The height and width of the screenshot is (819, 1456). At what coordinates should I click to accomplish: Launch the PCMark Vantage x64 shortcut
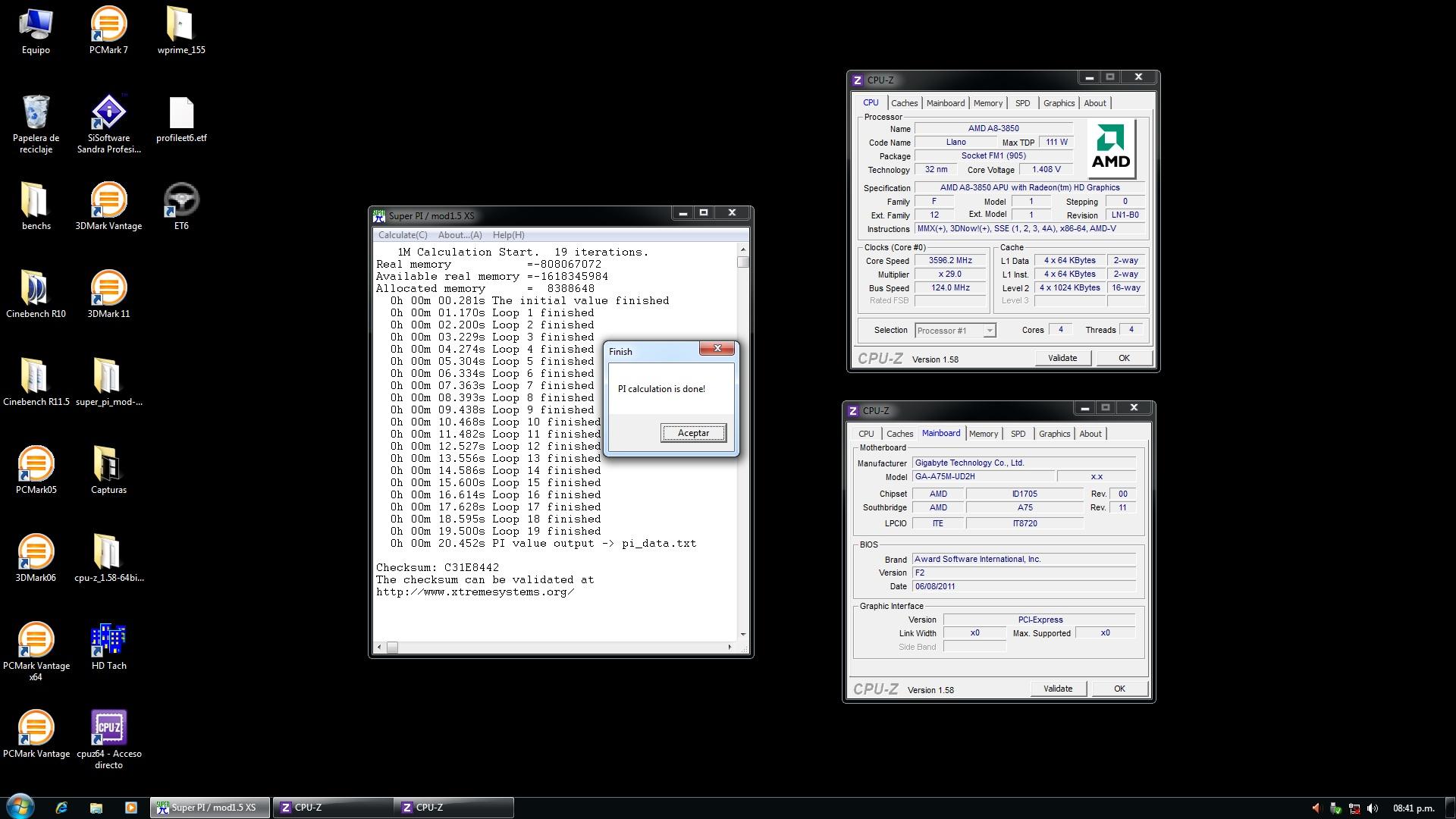(x=36, y=652)
